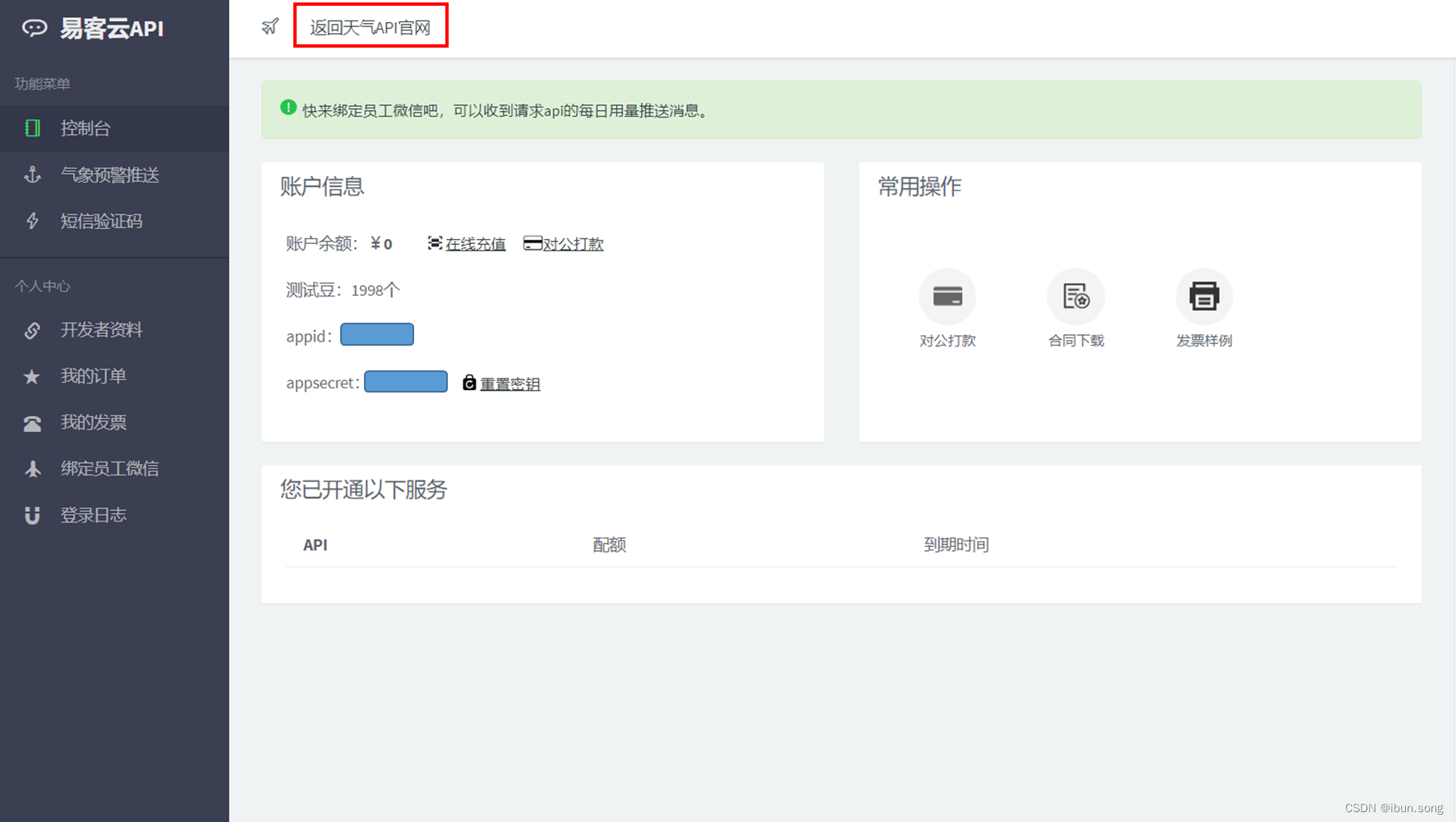Click the 功能菜单 section label
This screenshot has height=822, width=1456.
(43, 84)
